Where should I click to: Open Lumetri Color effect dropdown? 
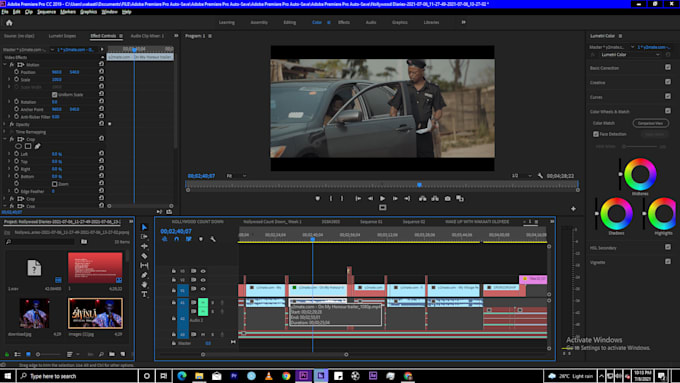pyautogui.click(x=631, y=55)
